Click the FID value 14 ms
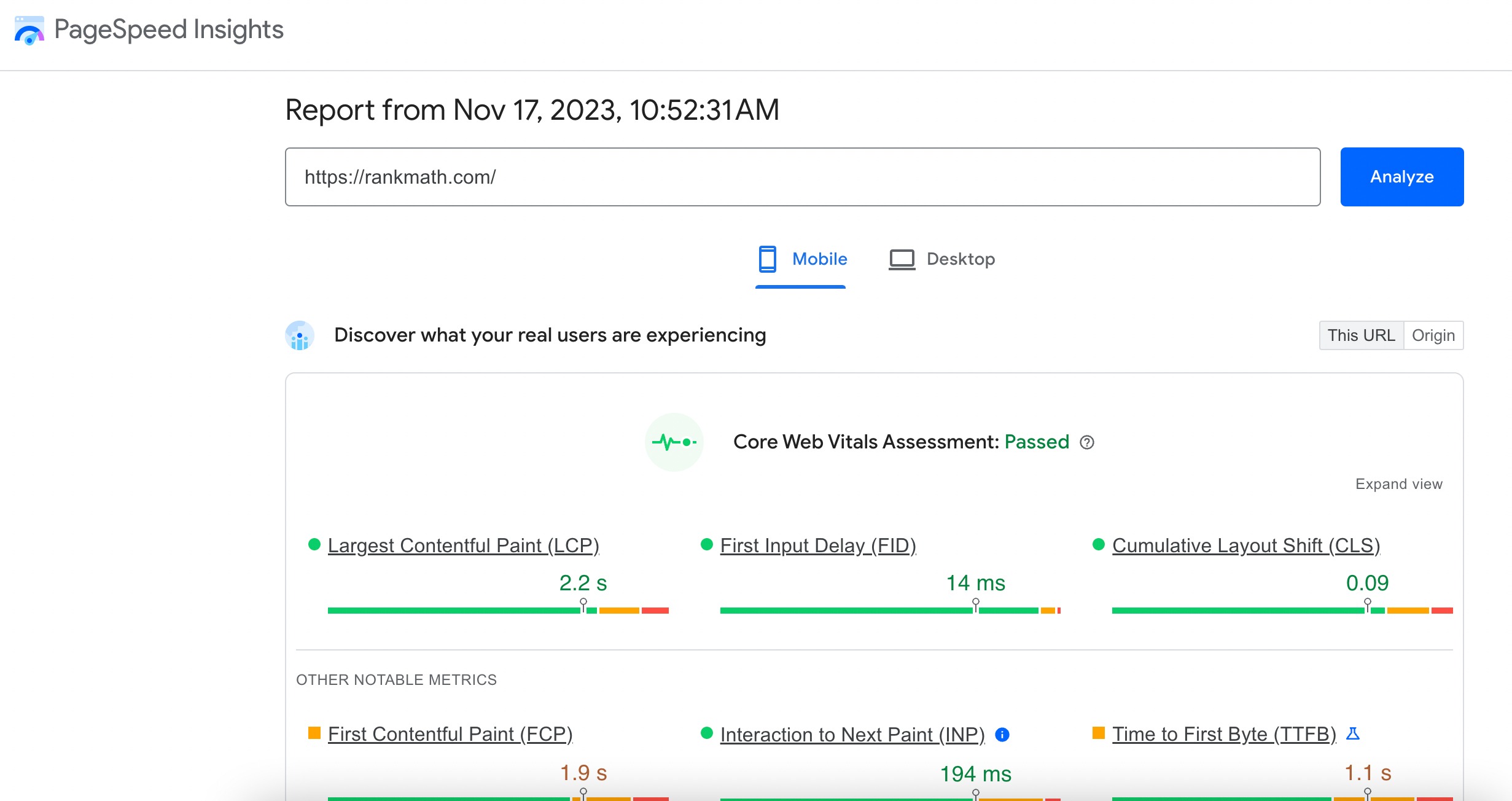 pyautogui.click(x=975, y=583)
